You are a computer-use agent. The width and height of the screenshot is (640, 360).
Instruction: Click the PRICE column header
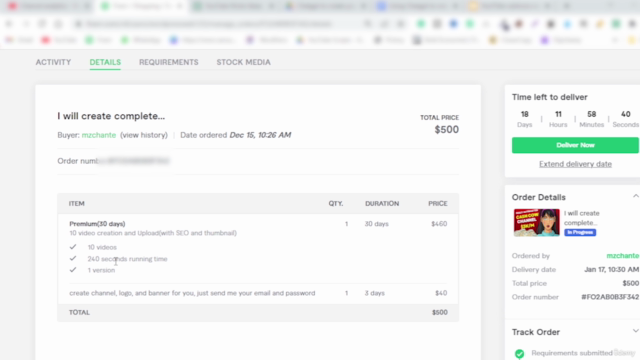point(438,203)
